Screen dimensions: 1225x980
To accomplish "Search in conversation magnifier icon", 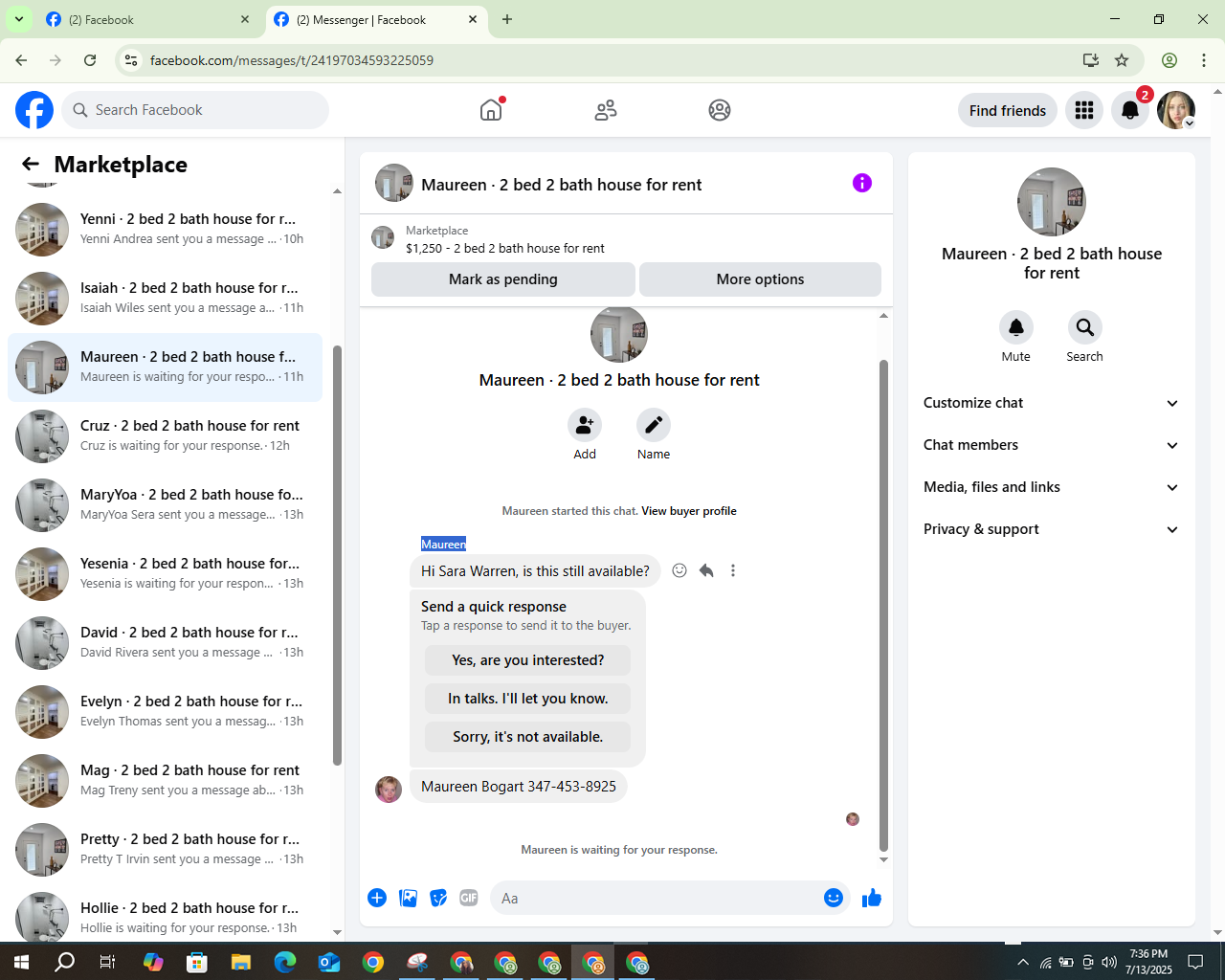I will [x=1085, y=327].
